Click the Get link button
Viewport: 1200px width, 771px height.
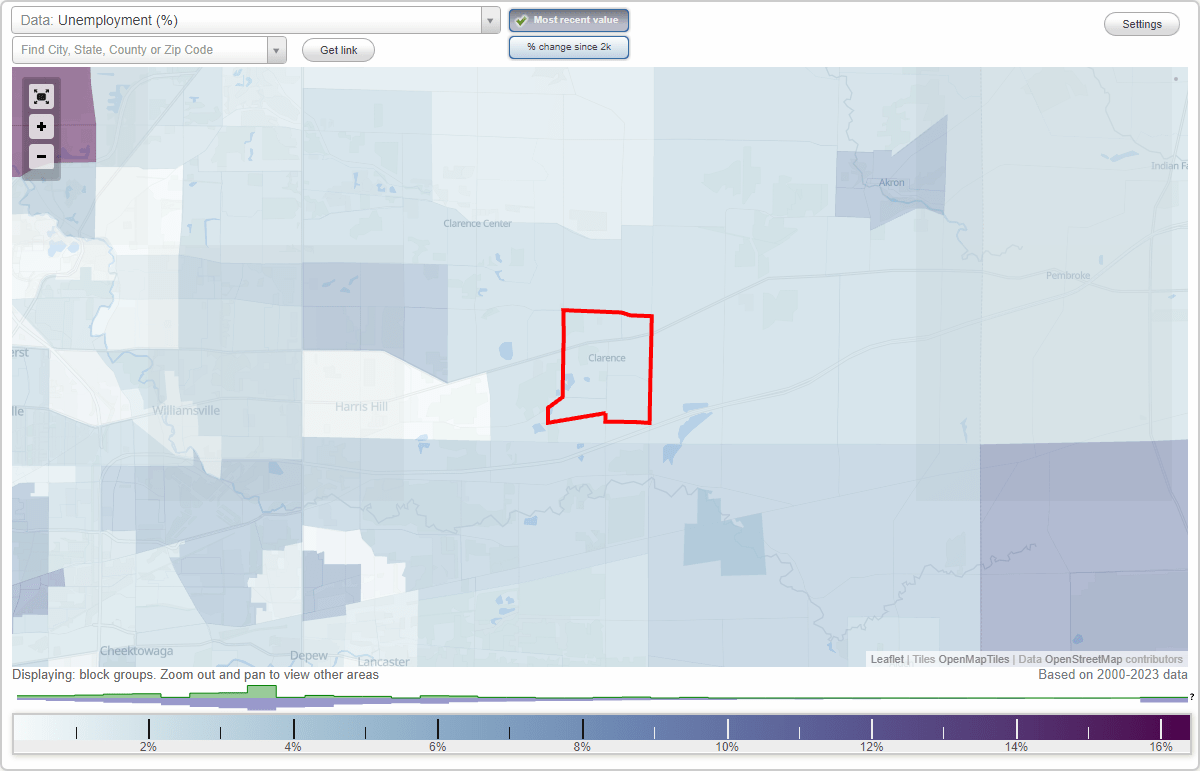338,50
